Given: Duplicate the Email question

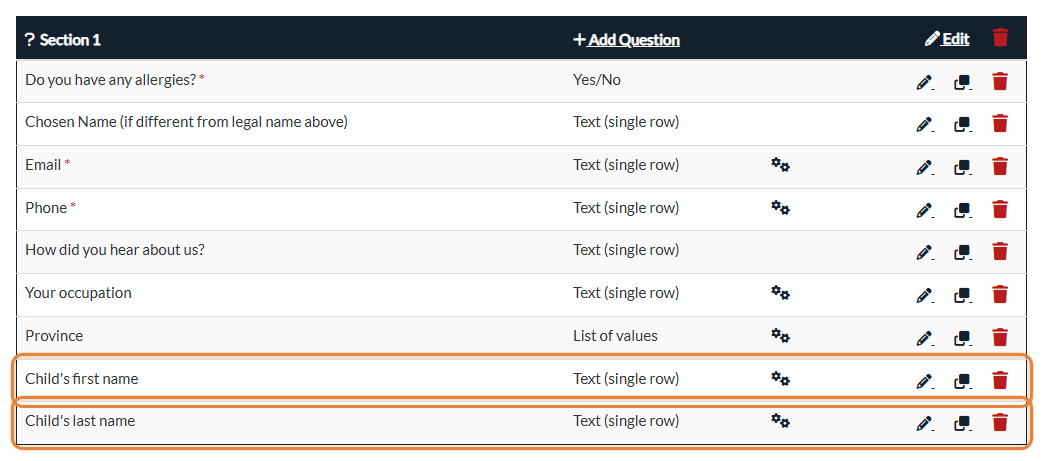Looking at the screenshot, I should pyautogui.click(x=962, y=167).
